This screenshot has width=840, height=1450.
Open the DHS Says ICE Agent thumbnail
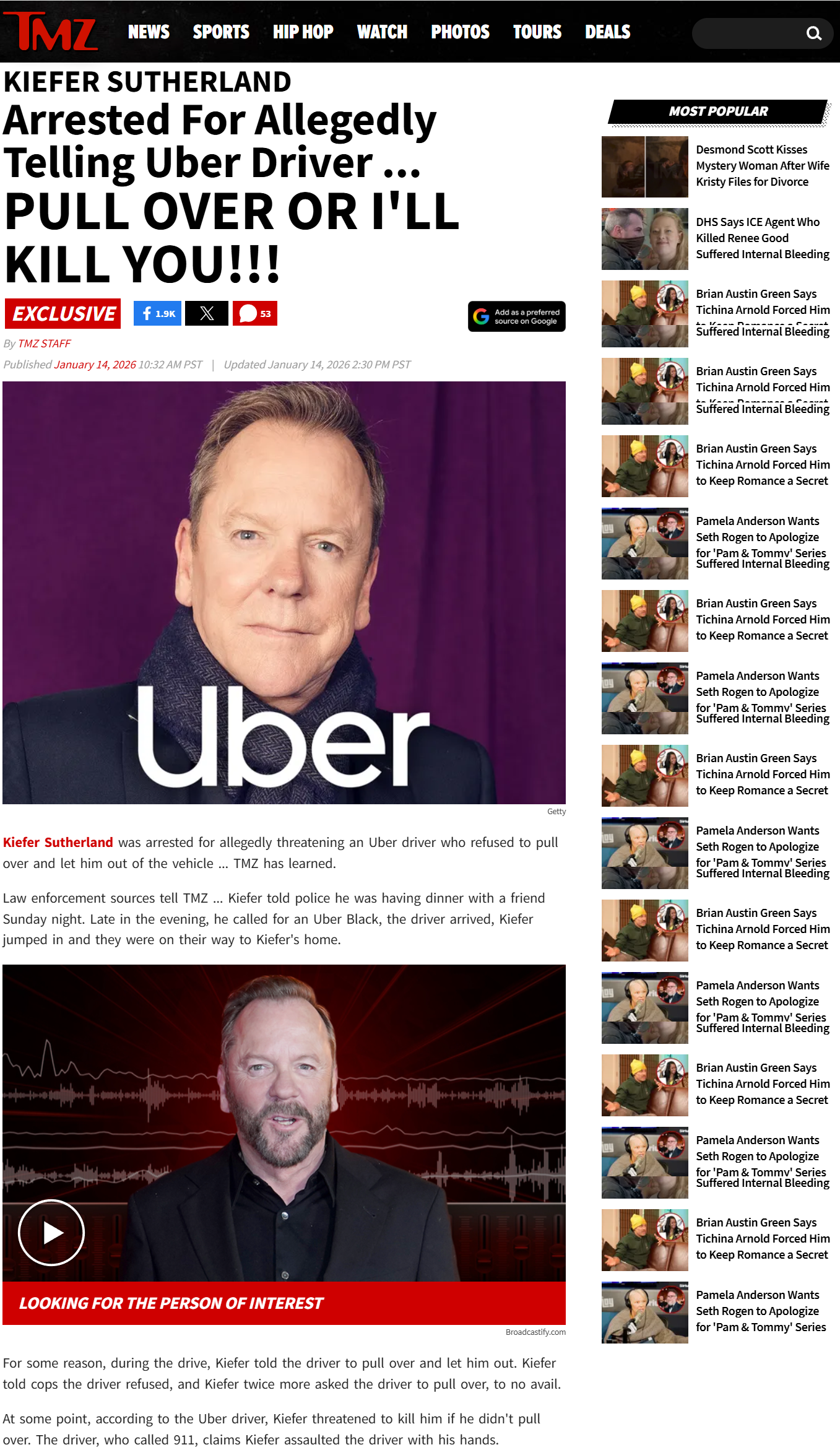click(645, 239)
